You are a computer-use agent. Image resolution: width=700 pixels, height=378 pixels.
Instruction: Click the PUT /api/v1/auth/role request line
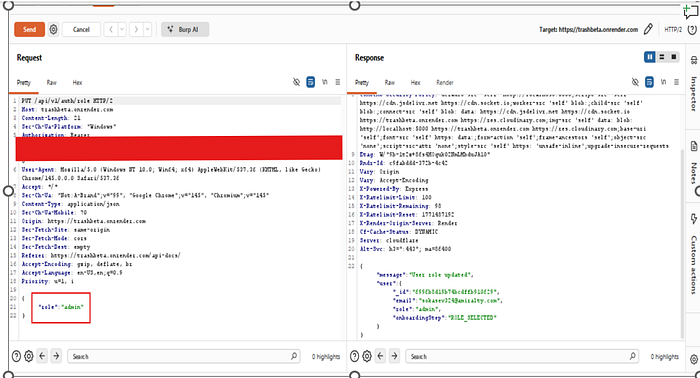tap(67, 101)
